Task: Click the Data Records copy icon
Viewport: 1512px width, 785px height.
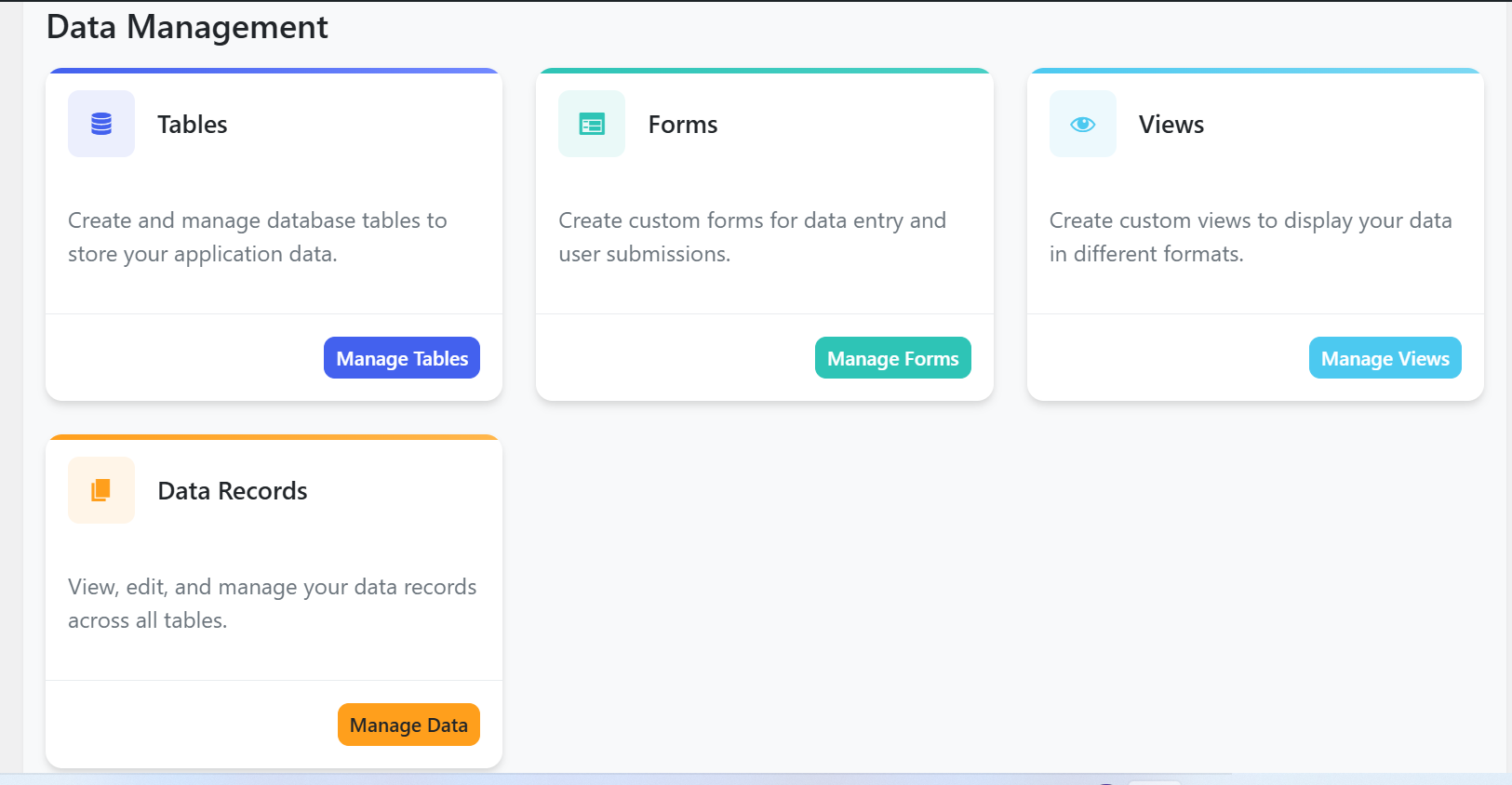Action: pyautogui.click(x=101, y=490)
